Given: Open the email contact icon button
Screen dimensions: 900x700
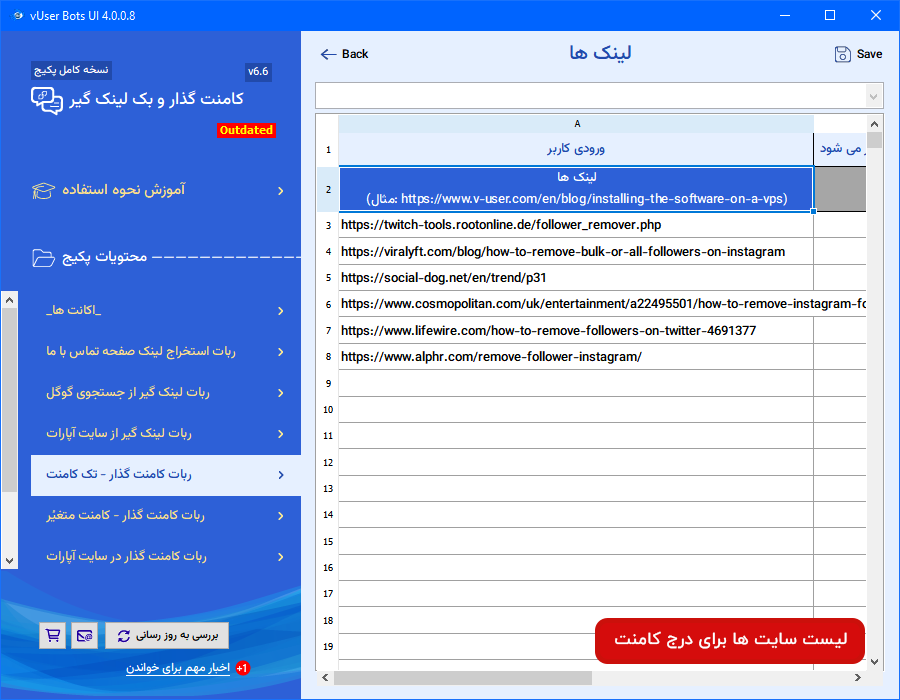Looking at the screenshot, I should coord(84,636).
